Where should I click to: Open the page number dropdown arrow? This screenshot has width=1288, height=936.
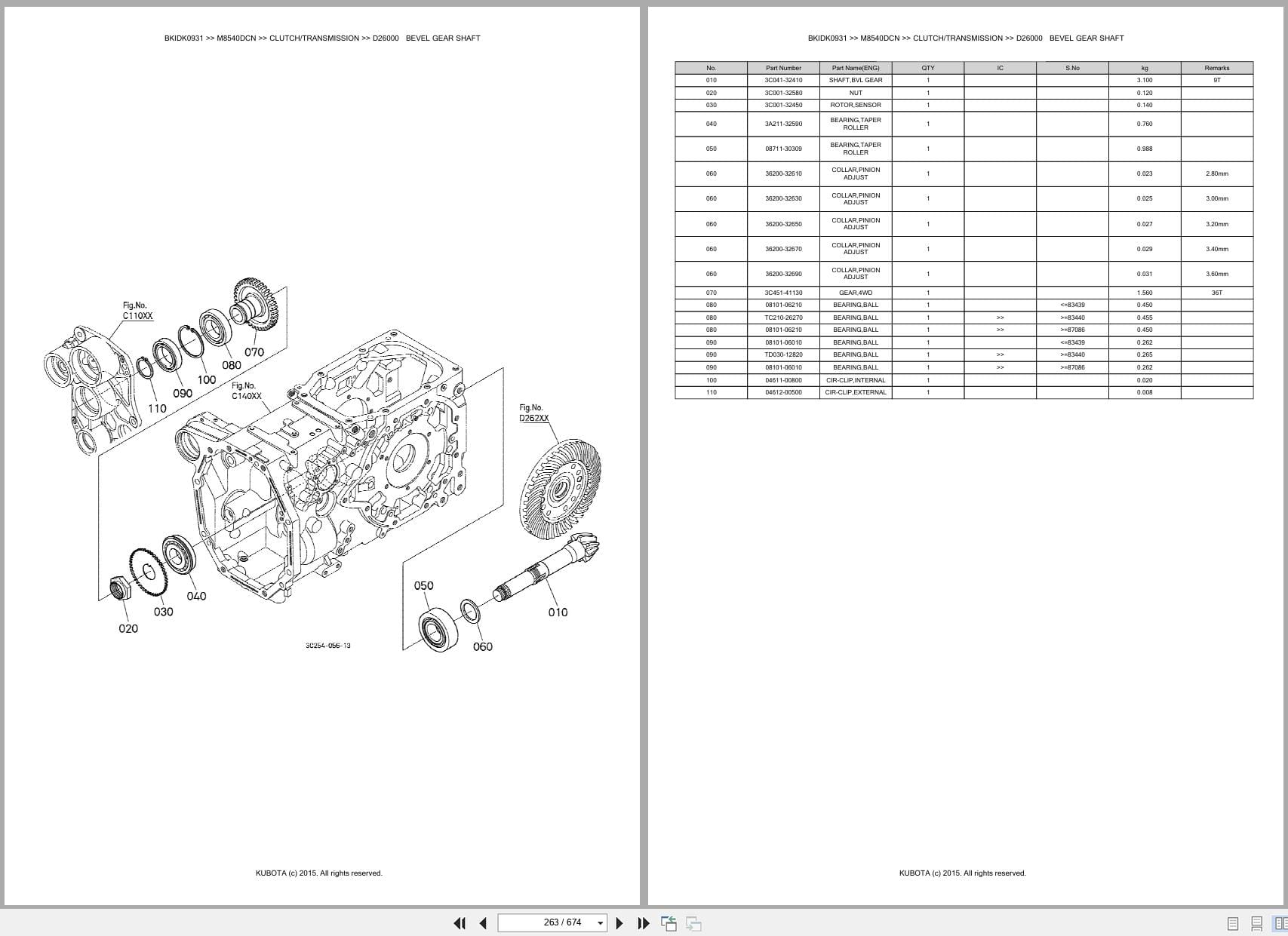(601, 923)
